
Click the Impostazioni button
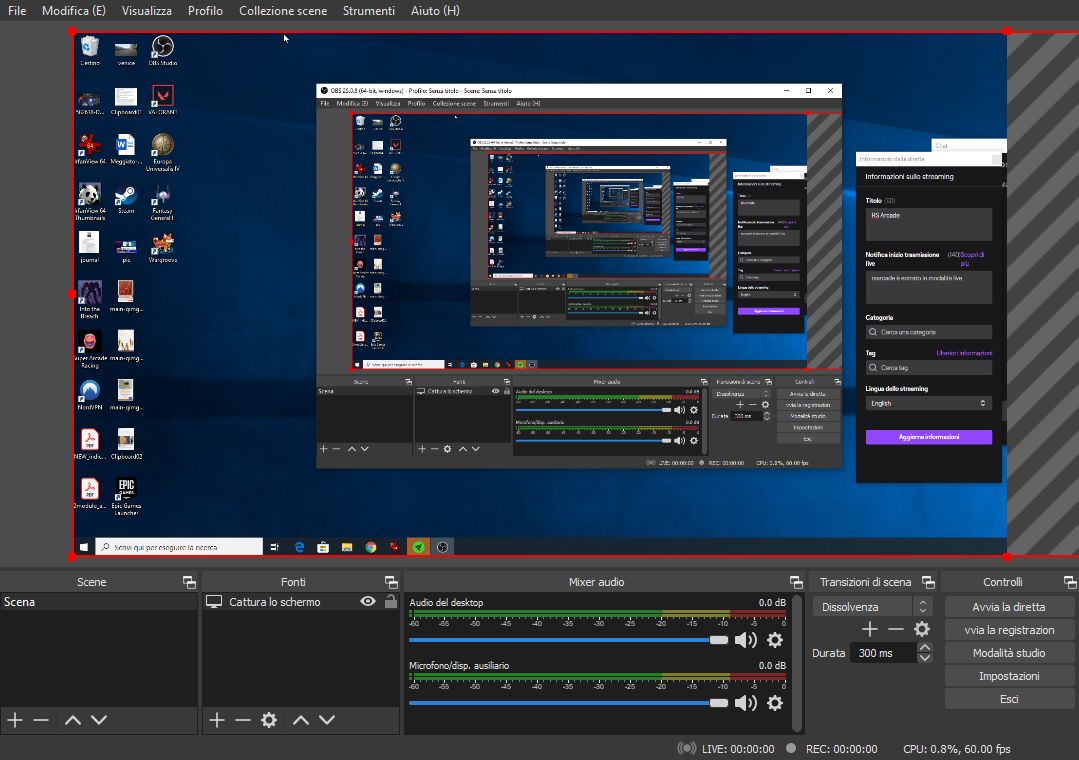[x=1009, y=676]
